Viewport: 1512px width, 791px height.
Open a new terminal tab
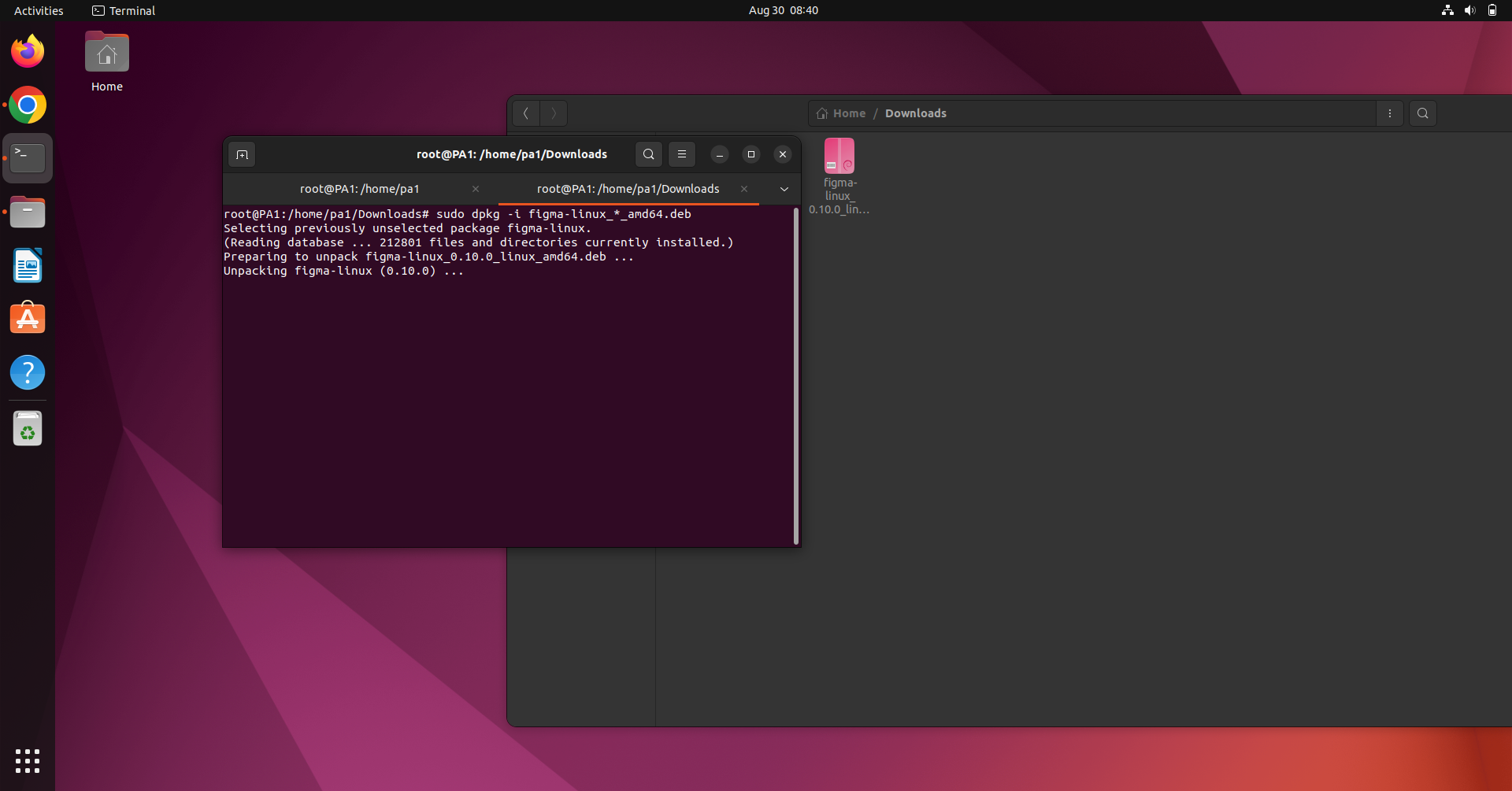(242, 154)
